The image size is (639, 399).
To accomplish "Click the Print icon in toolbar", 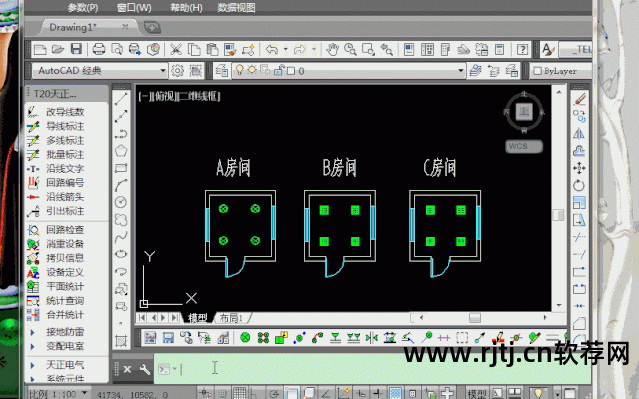I will [x=99, y=49].
